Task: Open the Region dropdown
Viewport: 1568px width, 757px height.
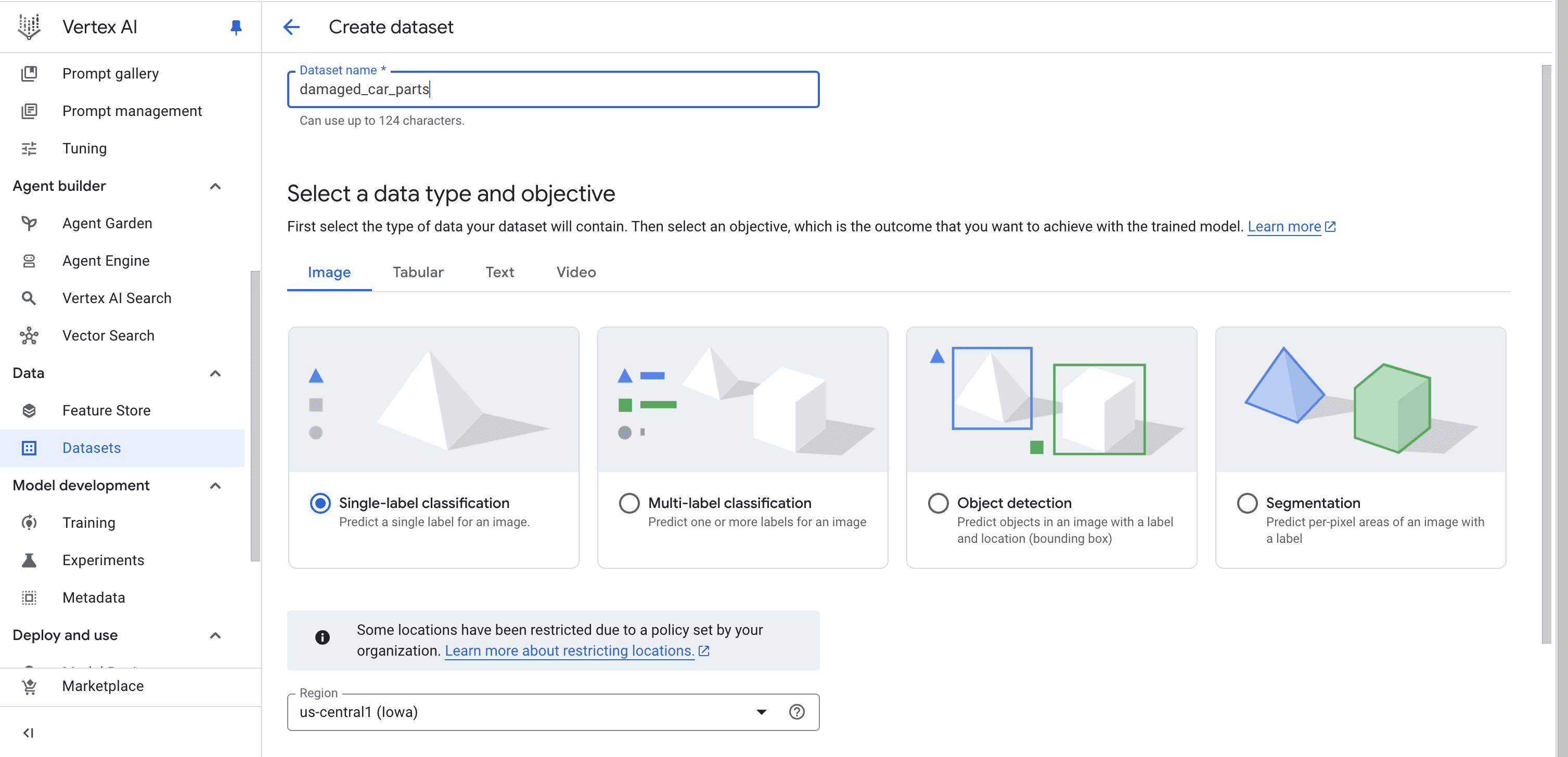Action: 552,712
